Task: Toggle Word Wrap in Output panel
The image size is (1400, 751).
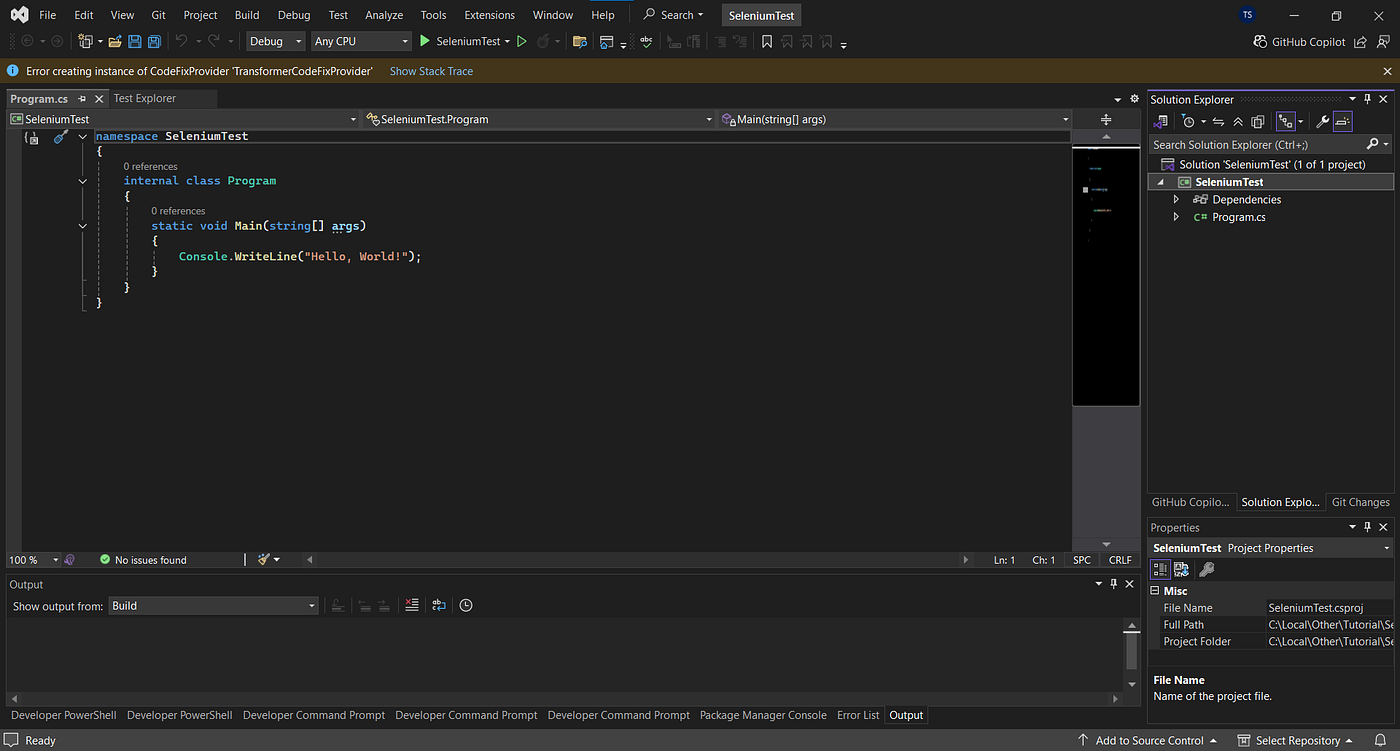Action: point(439,605)
